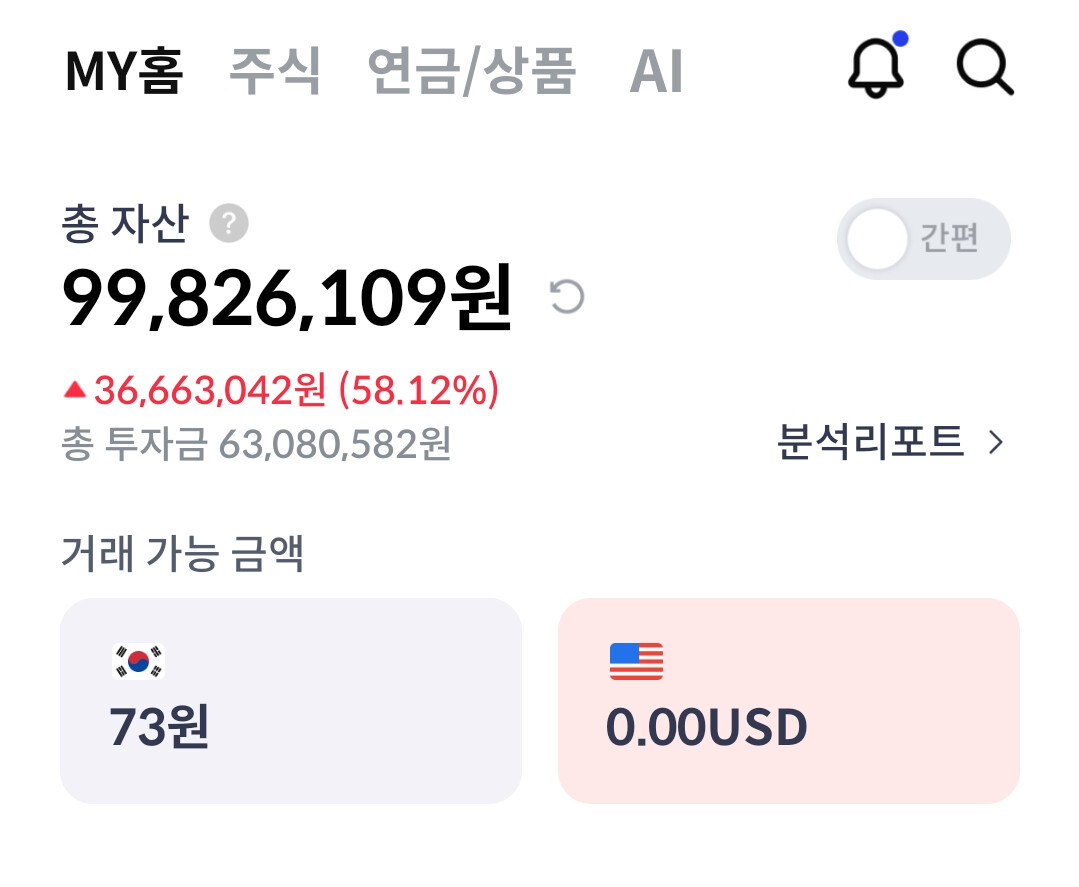This screenshot has width=1079, height=887.
Task: Open the notifications bell icon
Action: [x=876, y=68]
